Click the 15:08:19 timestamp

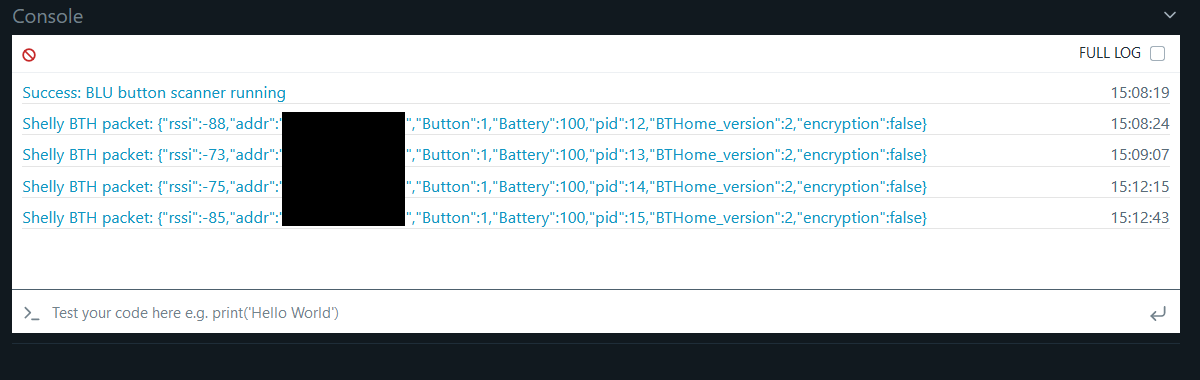[x=1140, y=93]
